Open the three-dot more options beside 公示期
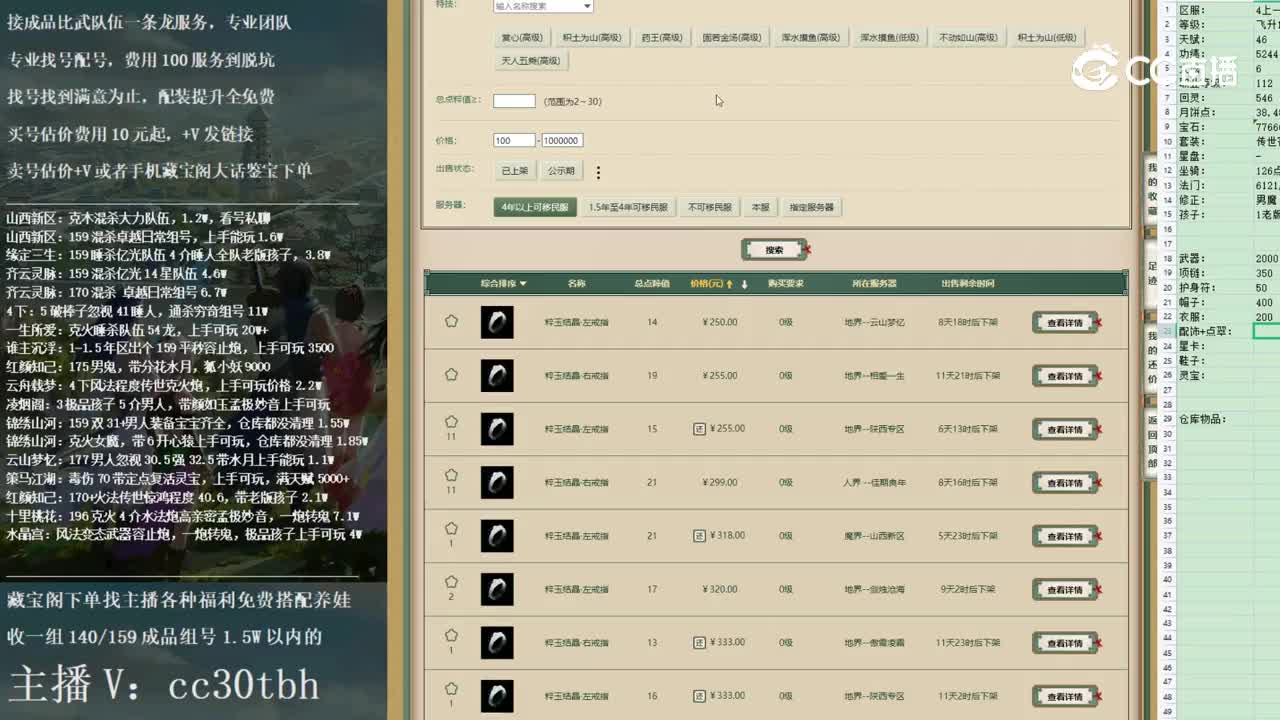This screenshot has width=1280, height=720. [x=597, y=172]
